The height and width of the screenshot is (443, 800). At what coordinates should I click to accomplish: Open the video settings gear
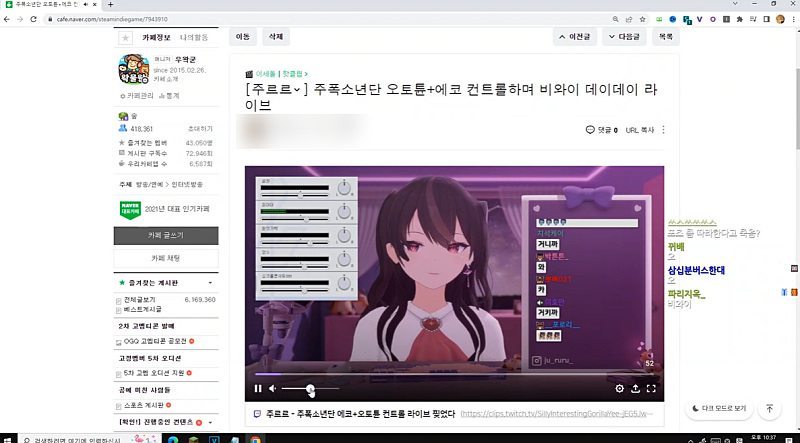pyautogui.click(x=619, y=389)
